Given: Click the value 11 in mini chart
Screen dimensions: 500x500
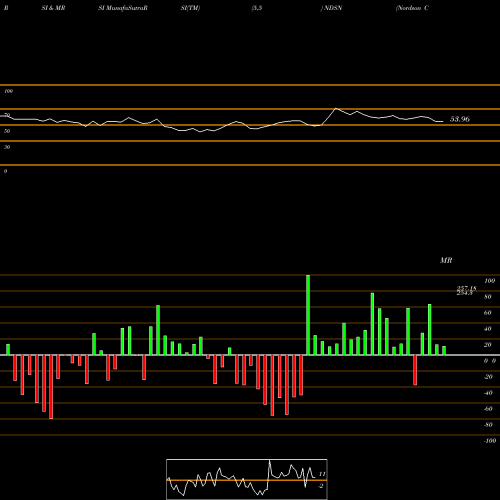Looking at the screenshot, I should [x=322, y=474].
